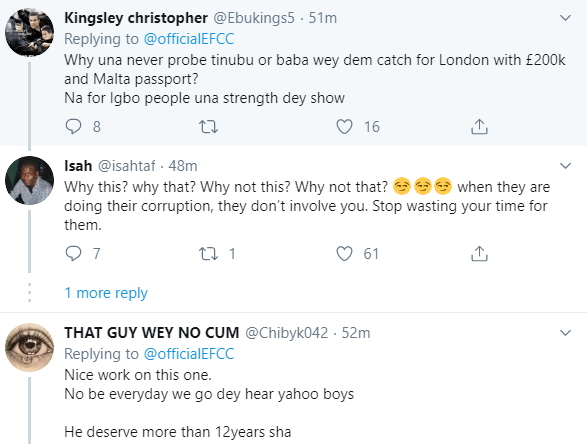This screenshot has width=587, height=444.
Task: View Isah's avatar picture
Action: [x=29, y=180]
